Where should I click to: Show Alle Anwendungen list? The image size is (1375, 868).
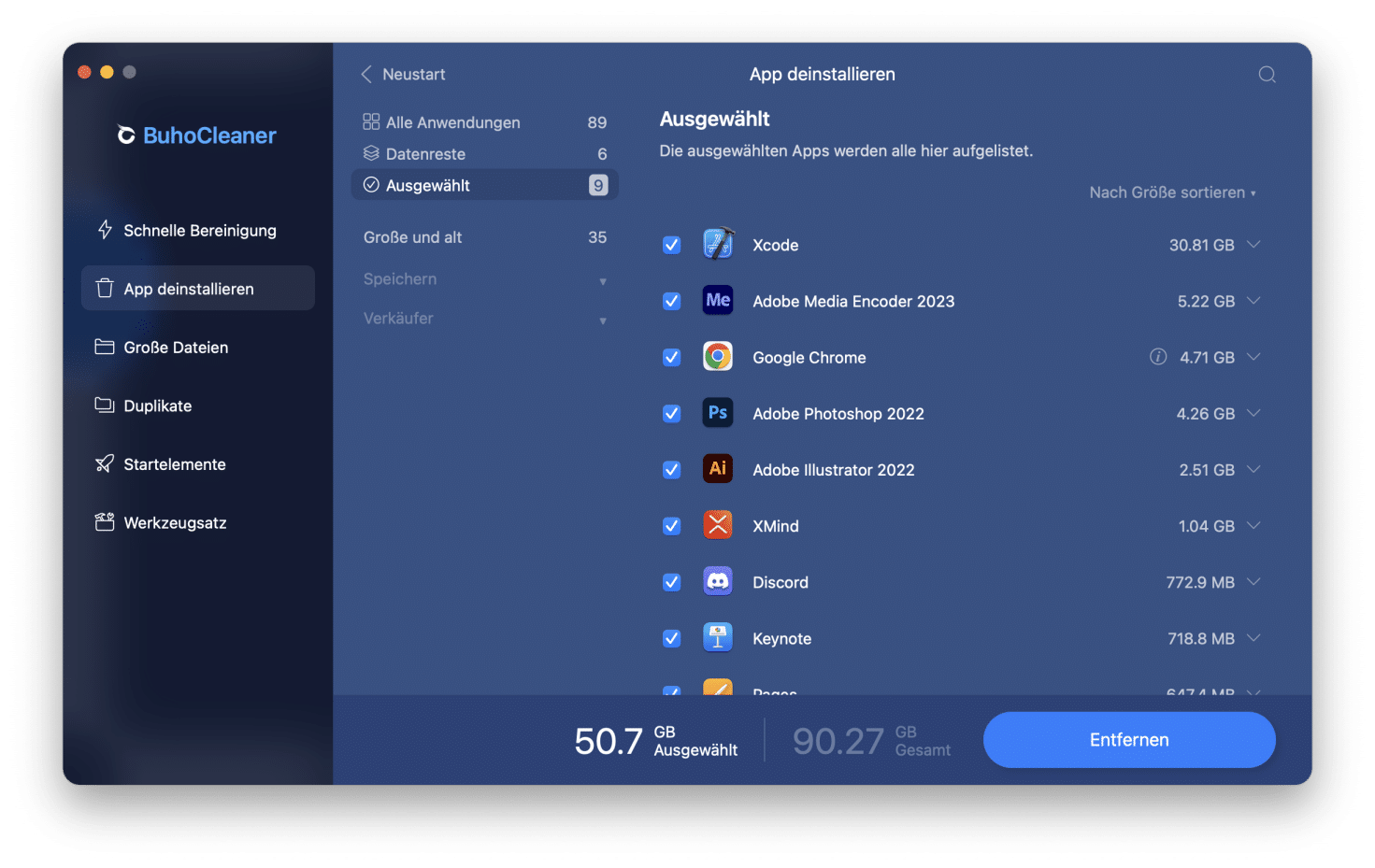[485, 122]
